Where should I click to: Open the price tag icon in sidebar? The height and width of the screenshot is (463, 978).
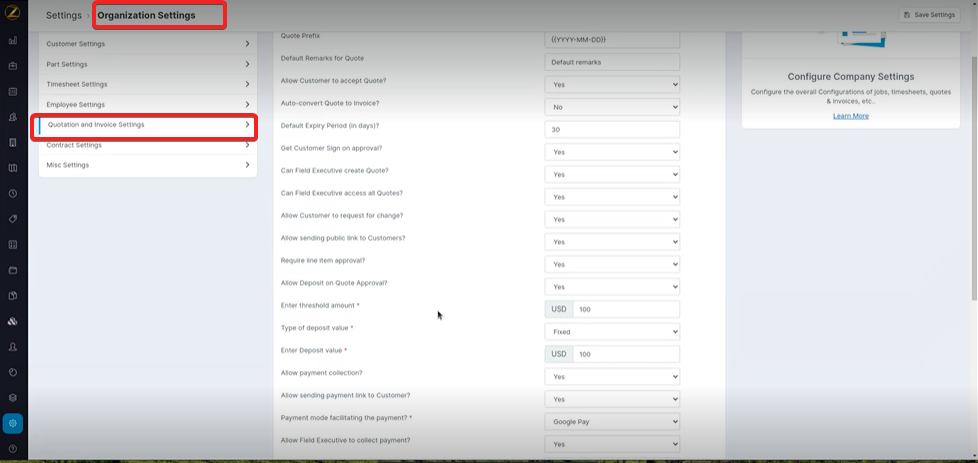coord(13,219)
